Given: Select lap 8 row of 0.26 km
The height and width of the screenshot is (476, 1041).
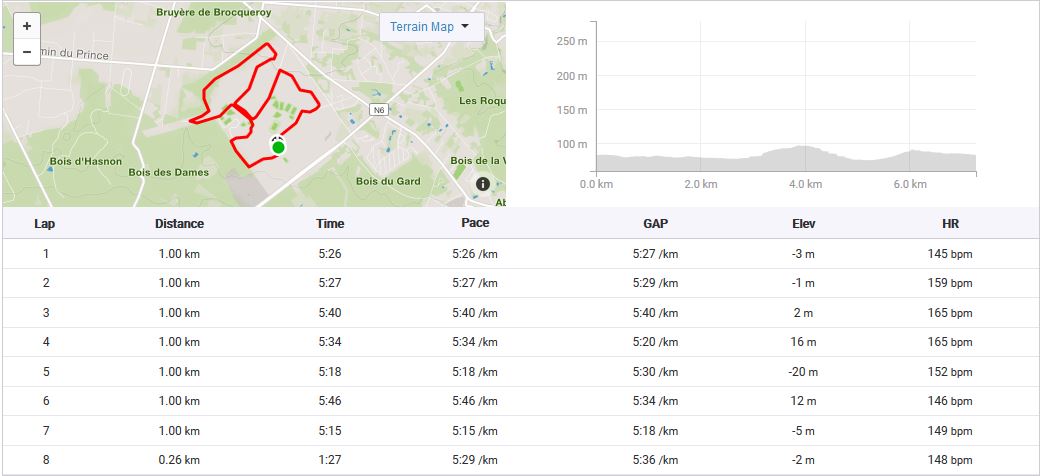Looking at the screenshot, I should pos(520,460).
